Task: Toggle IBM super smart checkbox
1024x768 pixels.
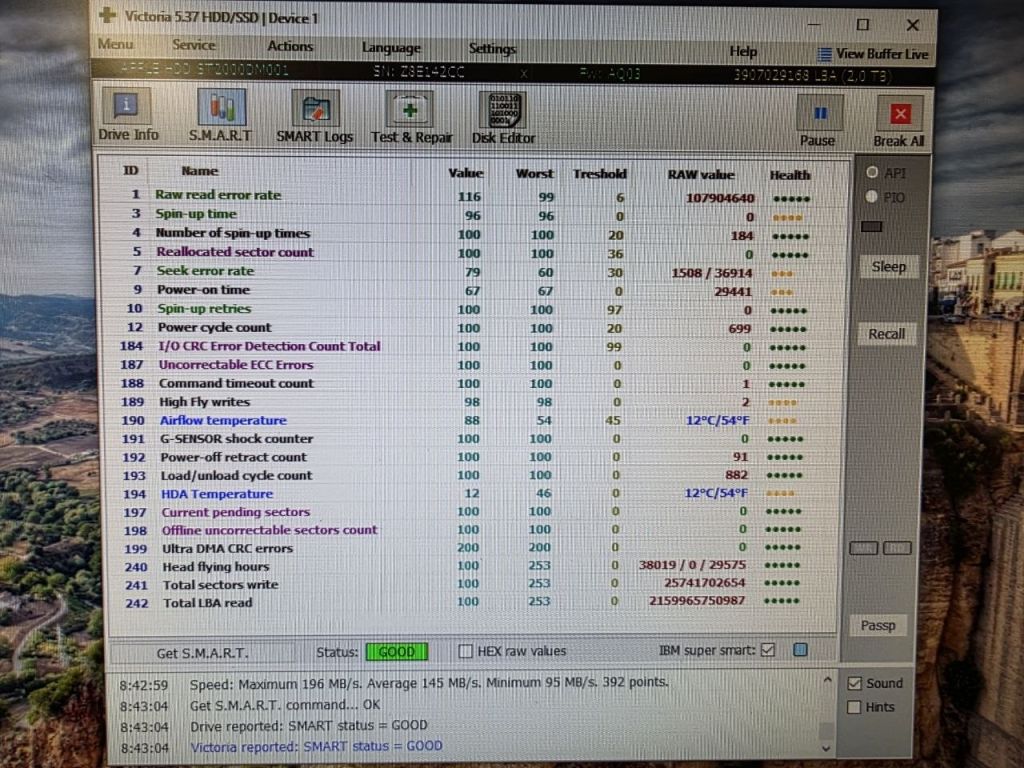Action: (768, 650)
